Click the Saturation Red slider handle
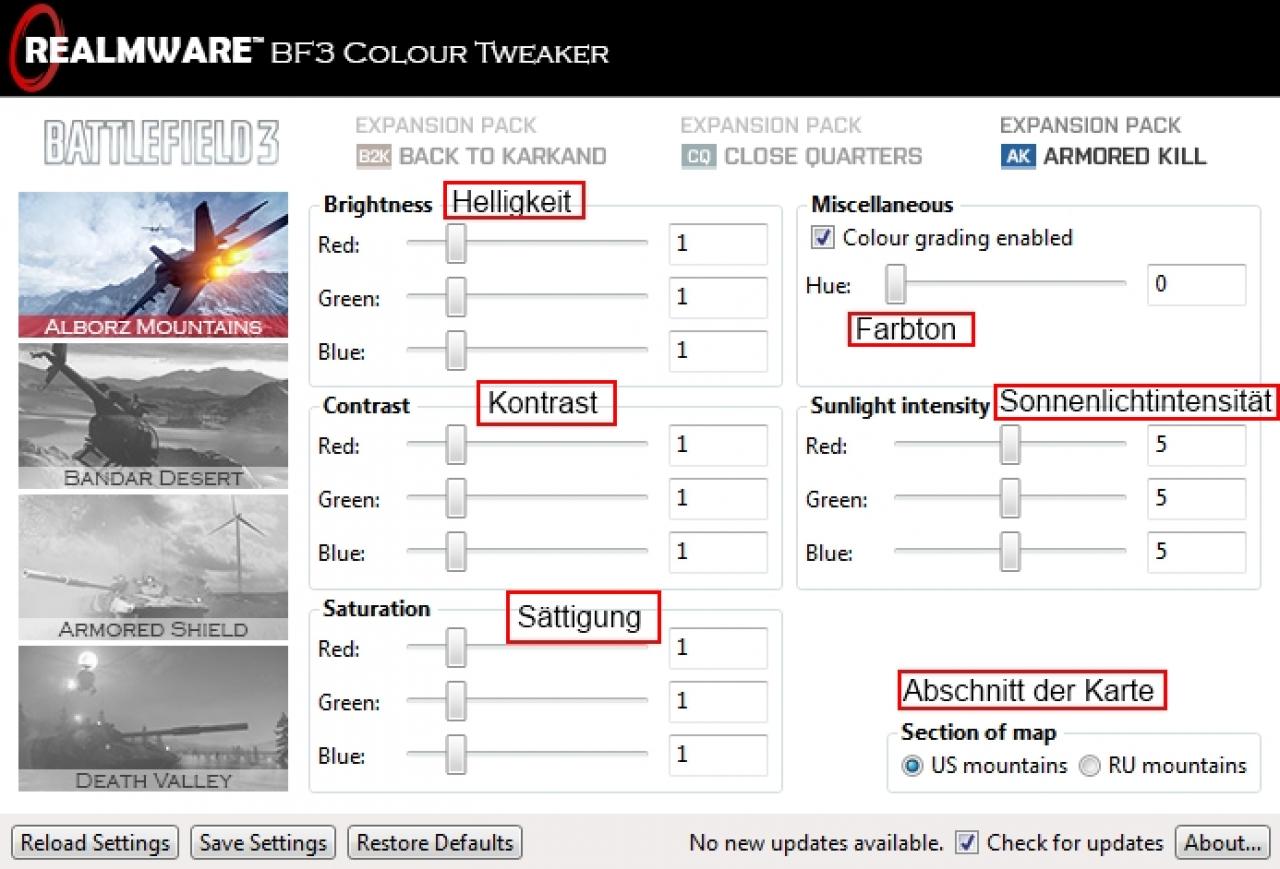The image size is (1280, 869). (456, 648)
